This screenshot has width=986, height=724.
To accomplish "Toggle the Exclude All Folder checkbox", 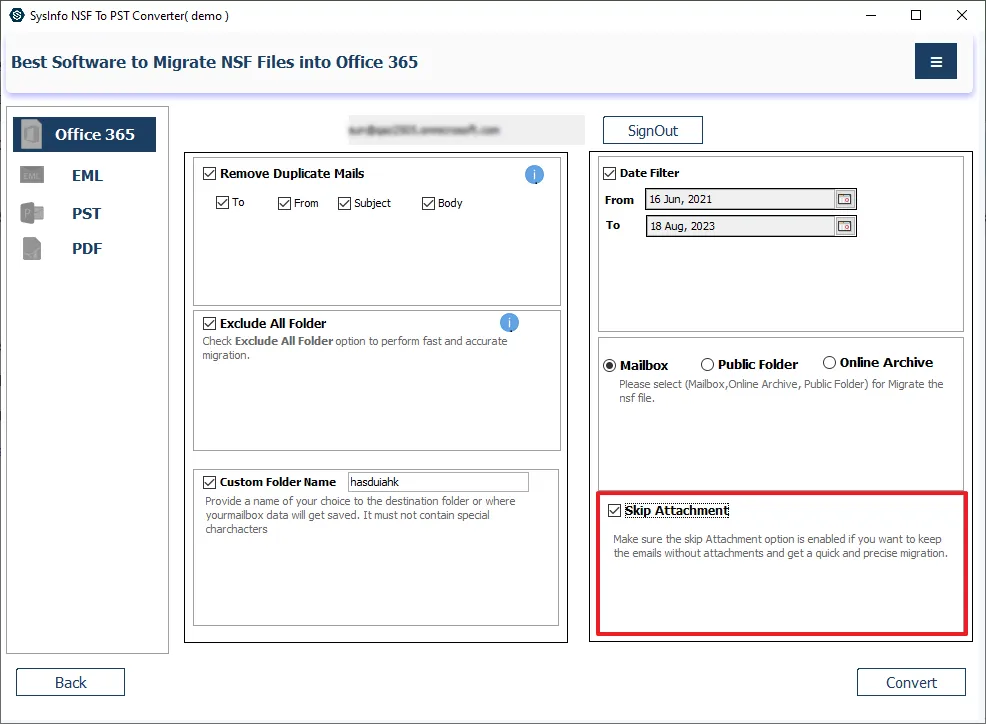I will point(209,324).
